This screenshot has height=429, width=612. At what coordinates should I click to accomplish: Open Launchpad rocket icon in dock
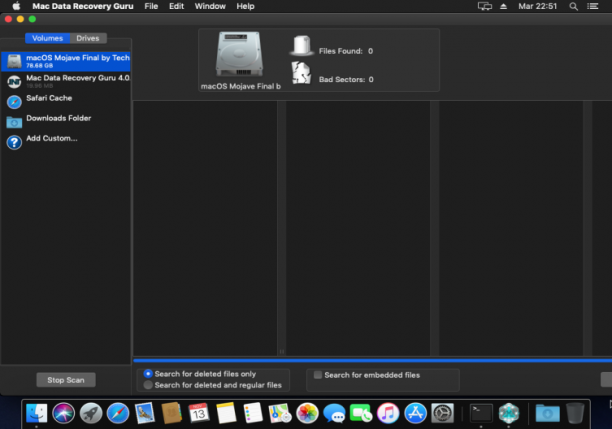coord(91,413)
